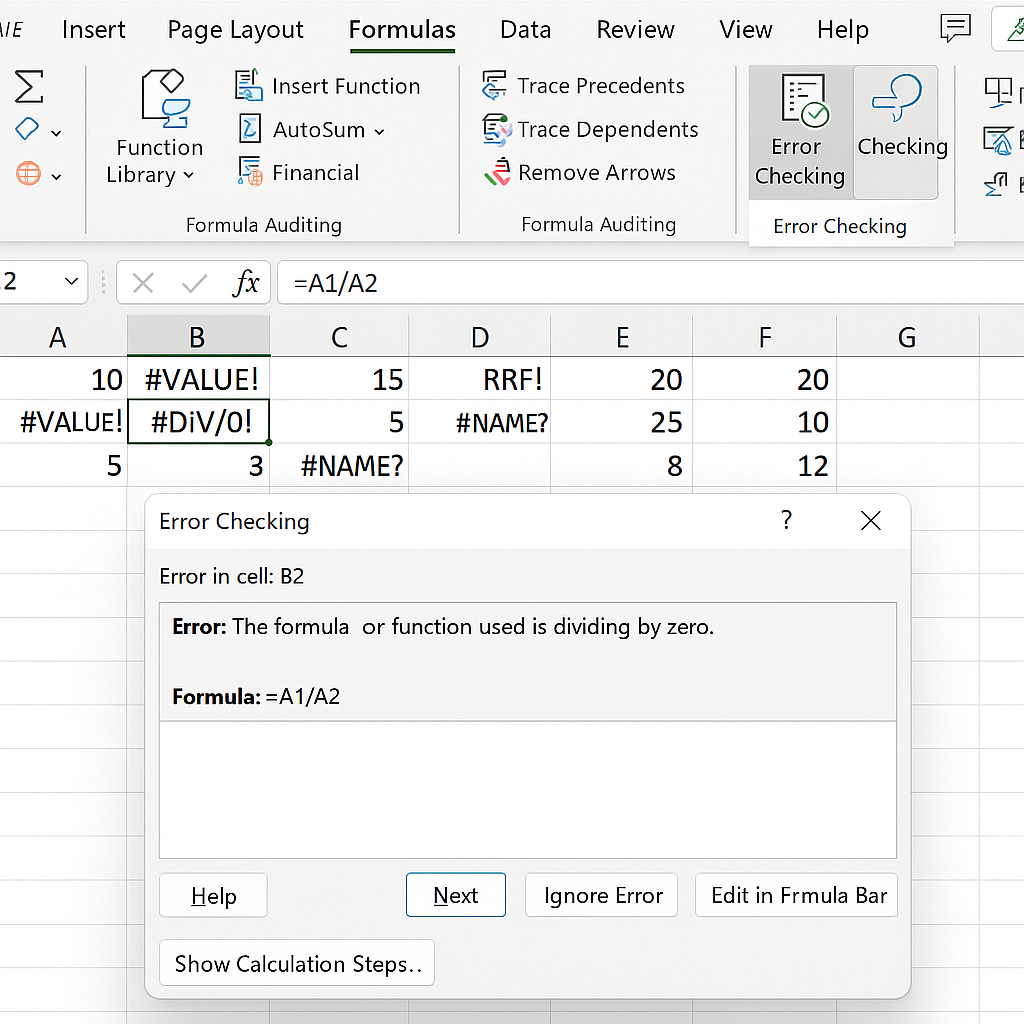Click the Ignore Error button
1024x1024 pixels.
click(x=603, y=895)
